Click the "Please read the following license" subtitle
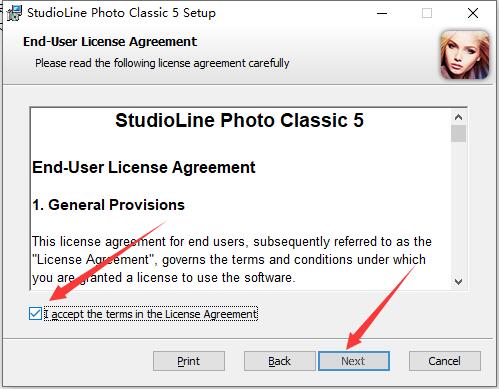The width and height of the screenshot is (499, 389). (162, 63)
